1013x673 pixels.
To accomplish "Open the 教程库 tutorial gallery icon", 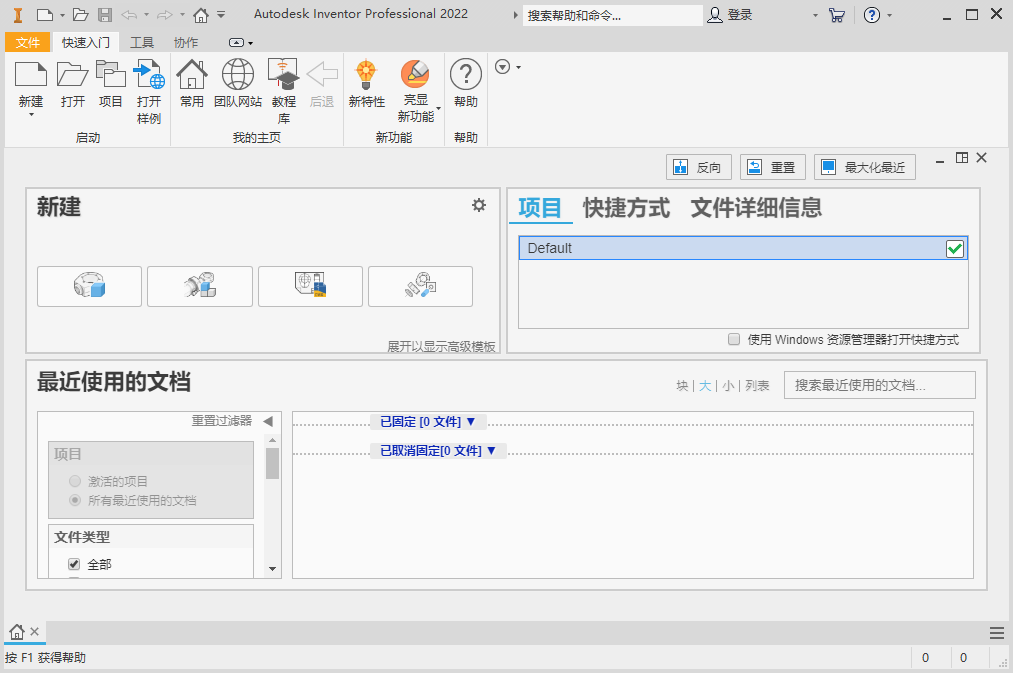I will 284,76.
